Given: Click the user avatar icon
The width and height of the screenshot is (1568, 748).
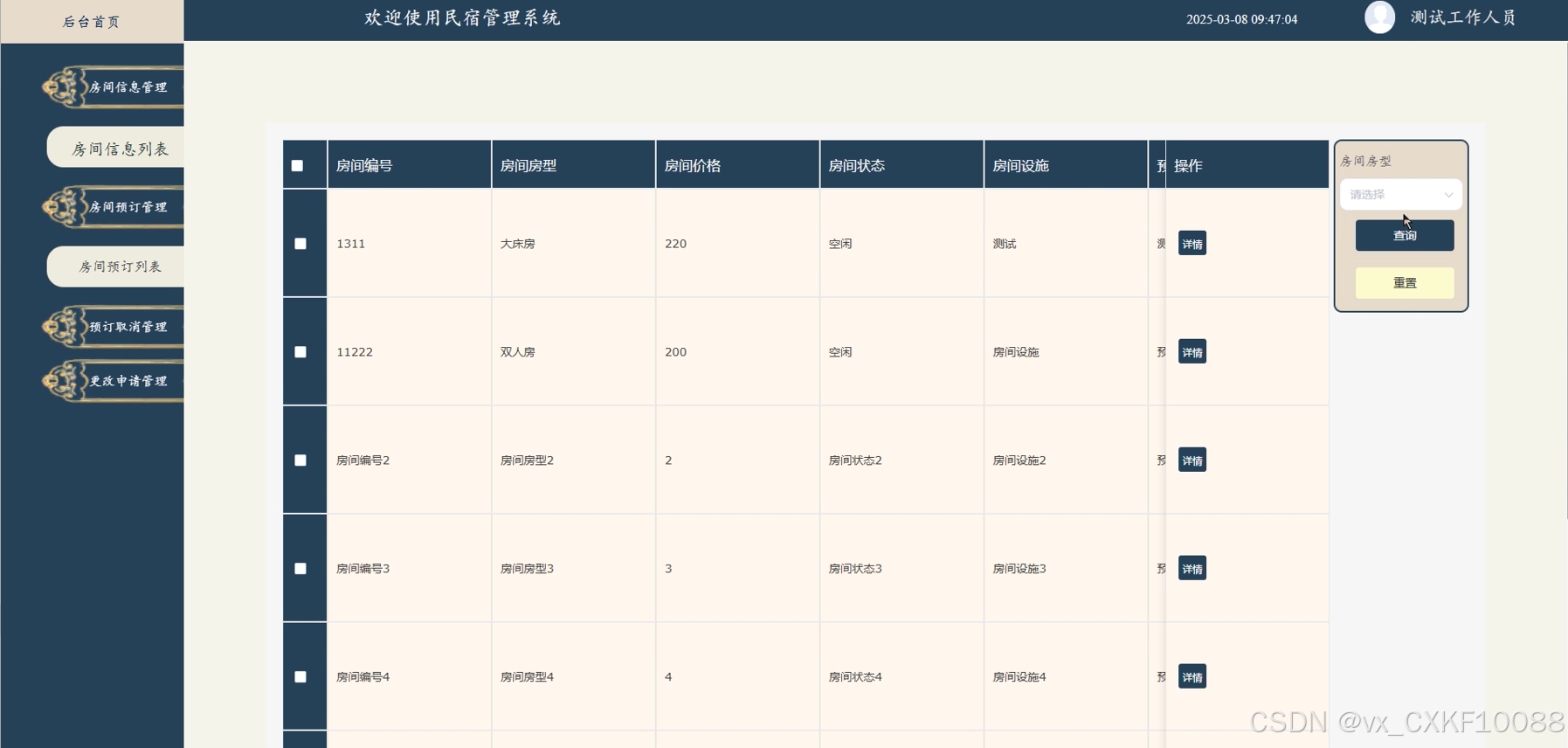Looking at the screenshot, I should (1380, 17).
